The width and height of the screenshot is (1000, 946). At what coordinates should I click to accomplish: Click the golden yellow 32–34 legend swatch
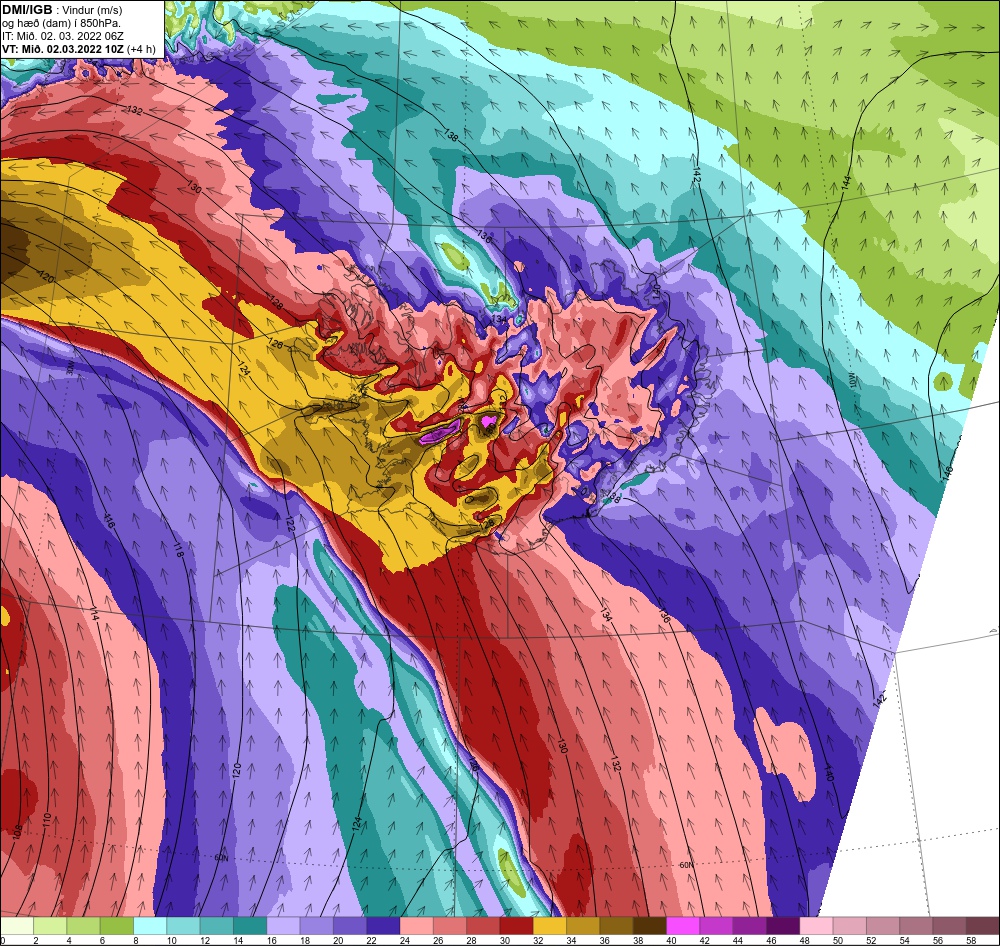point(550,926)
